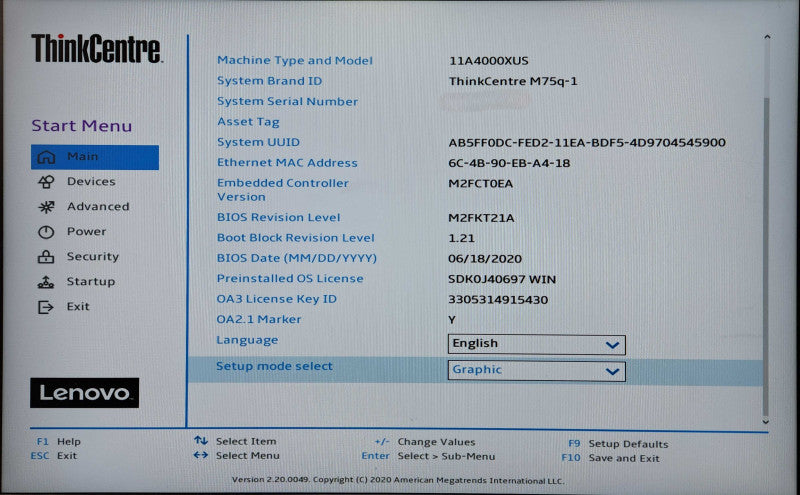
Task: Click the Setup mode select label
Action: pos(274,366)
